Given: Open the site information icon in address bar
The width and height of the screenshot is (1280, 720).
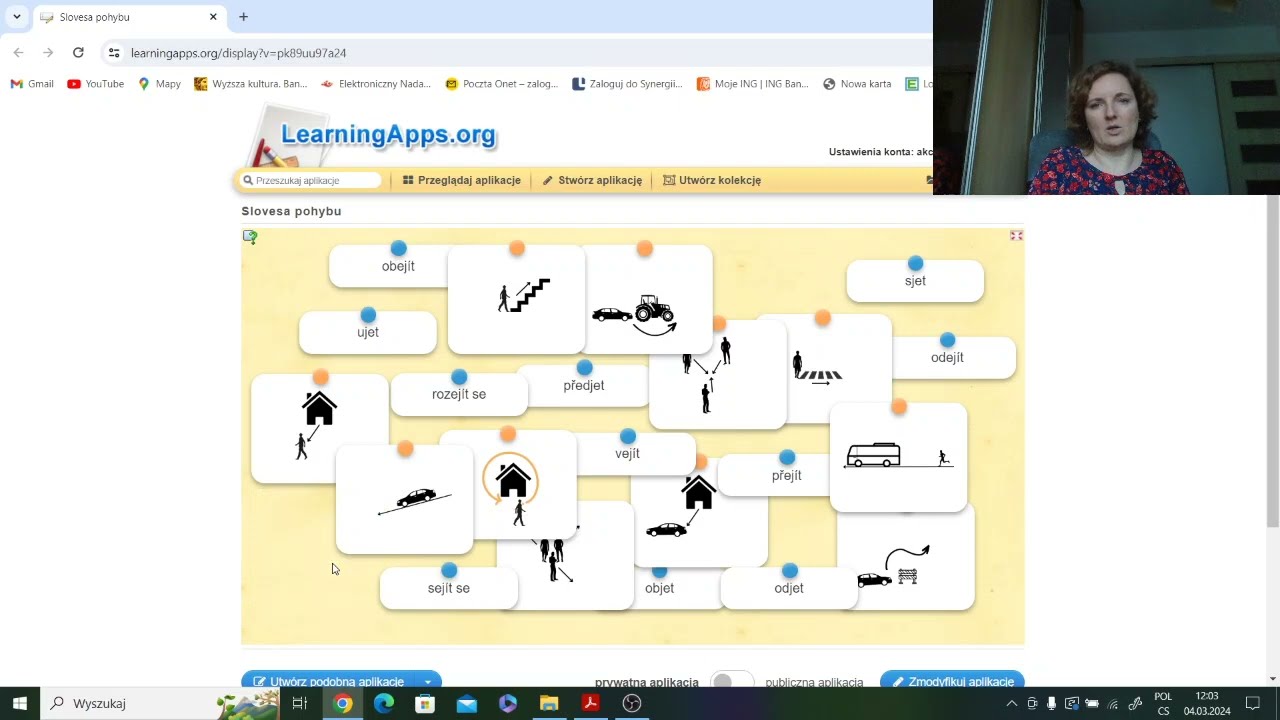Looking at the screenshot, I should (x=114, y=53).
